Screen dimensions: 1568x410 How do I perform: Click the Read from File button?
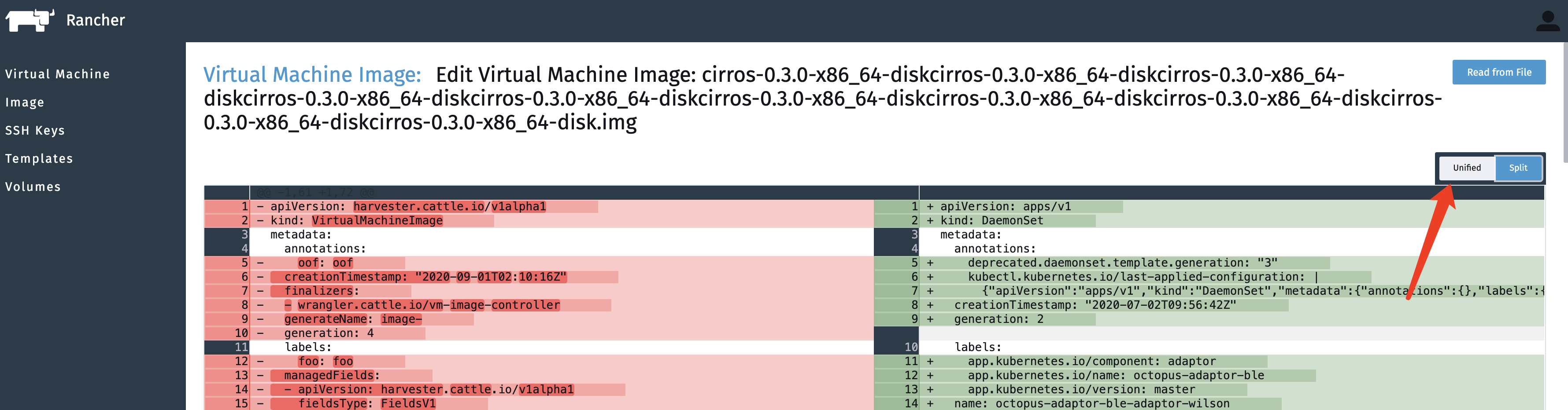pos(1498,73)
